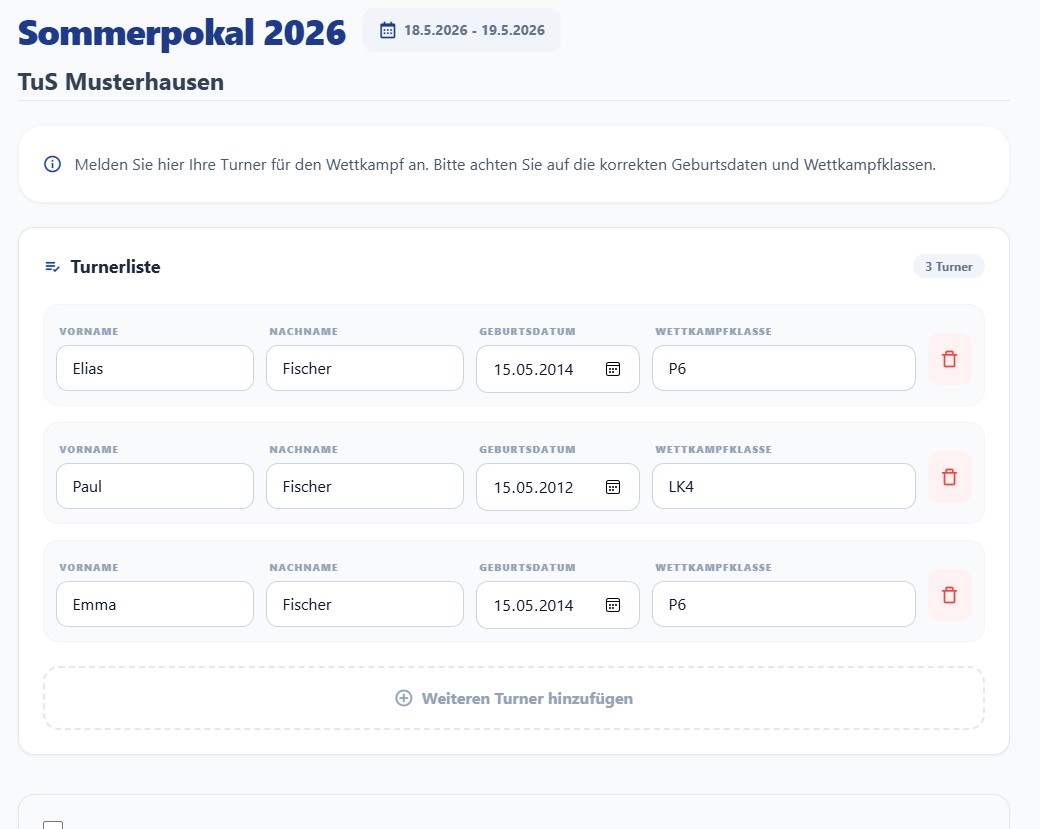Click the Turnerliste checklist icon

click(x=52, y=267)
